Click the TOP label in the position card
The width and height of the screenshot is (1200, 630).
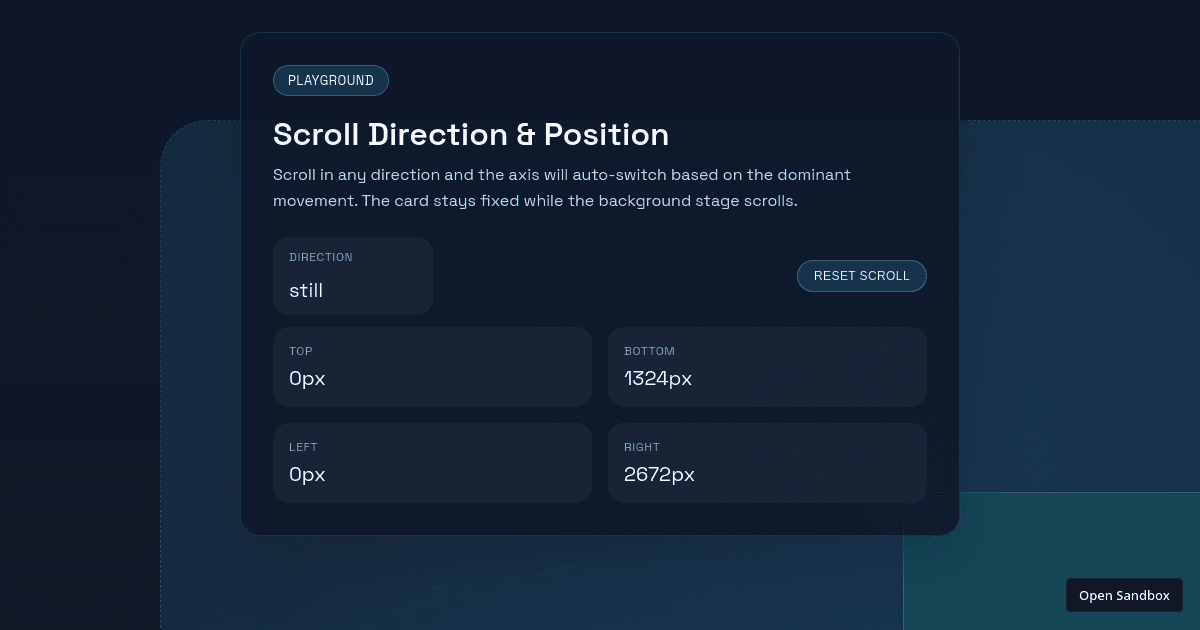click(301, 351)
